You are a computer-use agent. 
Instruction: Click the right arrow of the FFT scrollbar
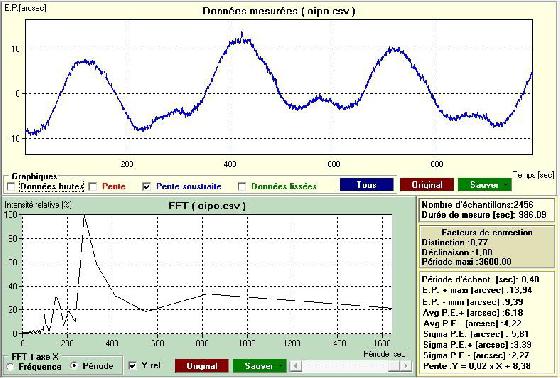[x=406, y=366]
